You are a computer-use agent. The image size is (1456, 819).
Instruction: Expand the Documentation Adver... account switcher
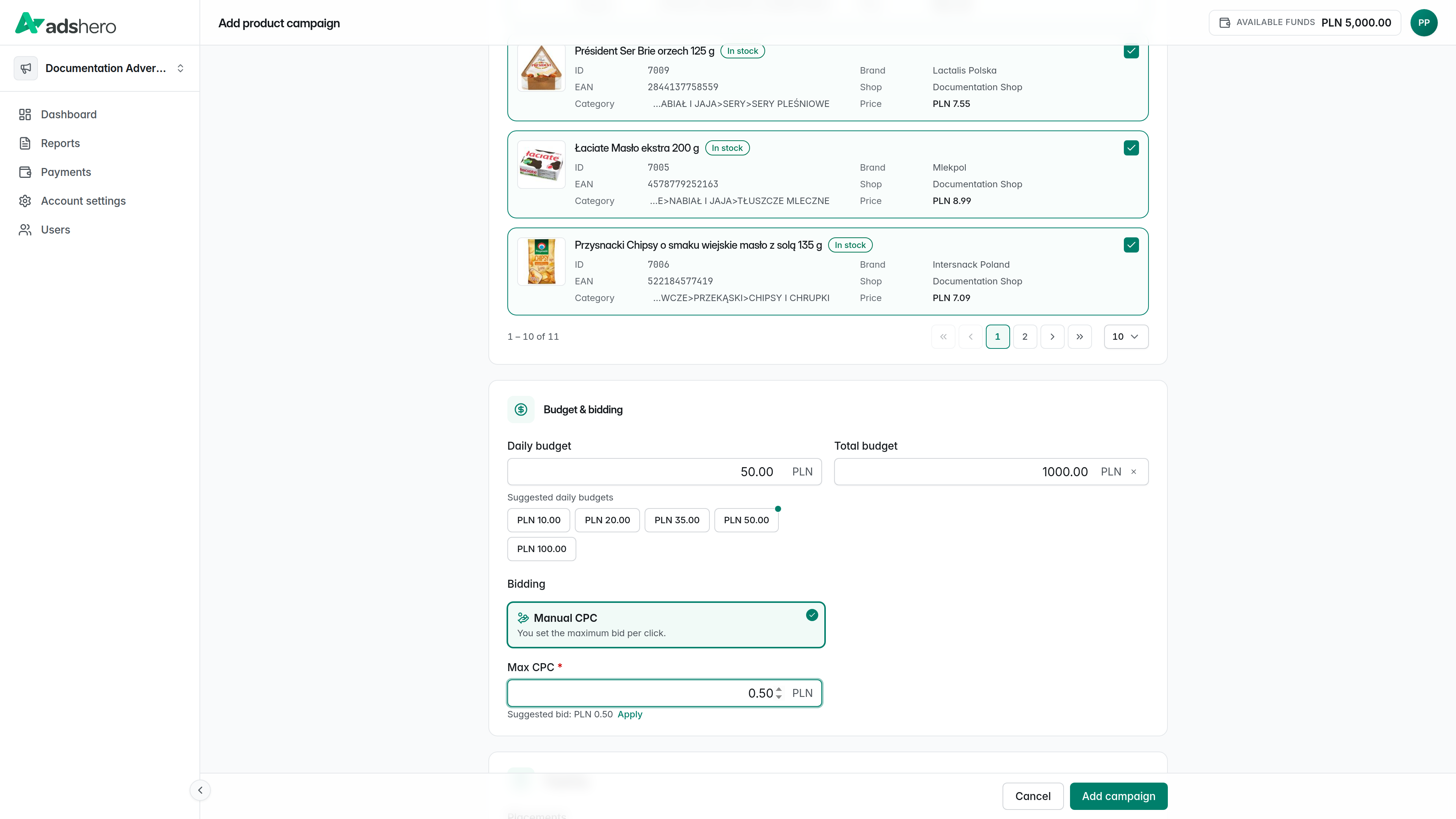tap(99, 68)
